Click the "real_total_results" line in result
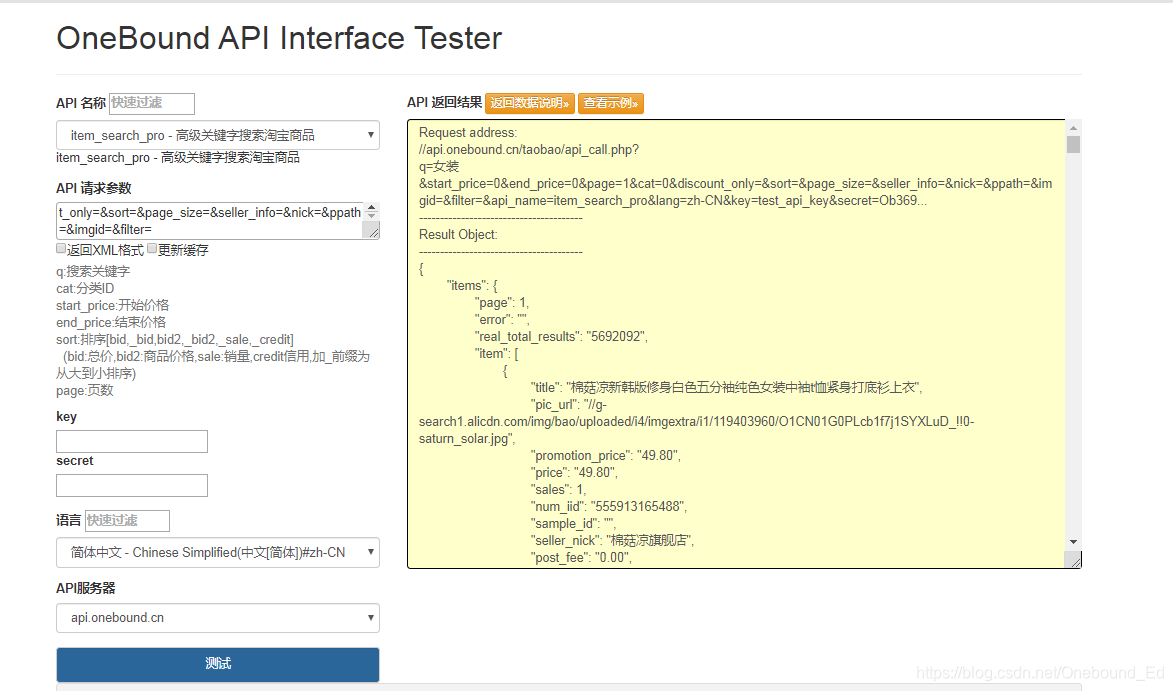This screenshot has height=691, width=1173. [561, 337]
